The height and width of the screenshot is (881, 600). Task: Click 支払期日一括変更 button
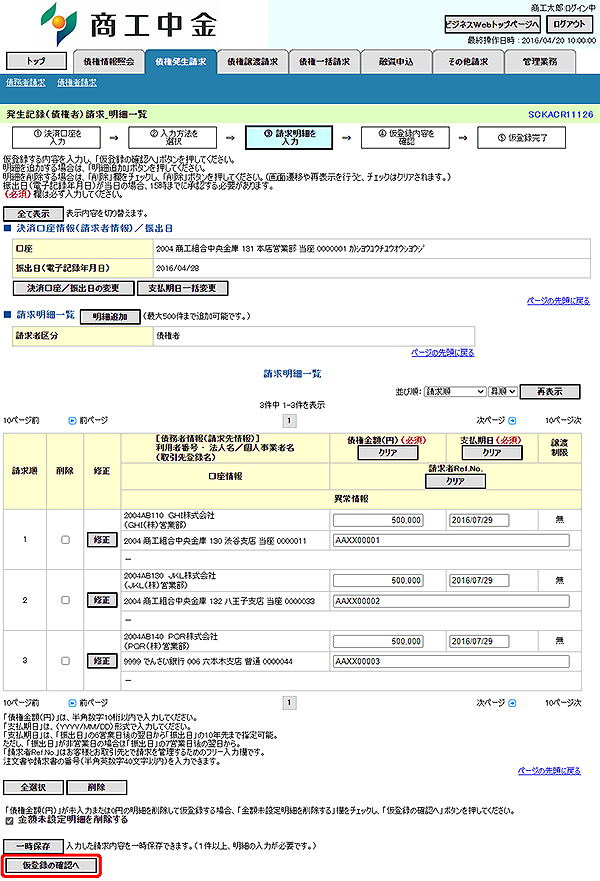point(182,288)
